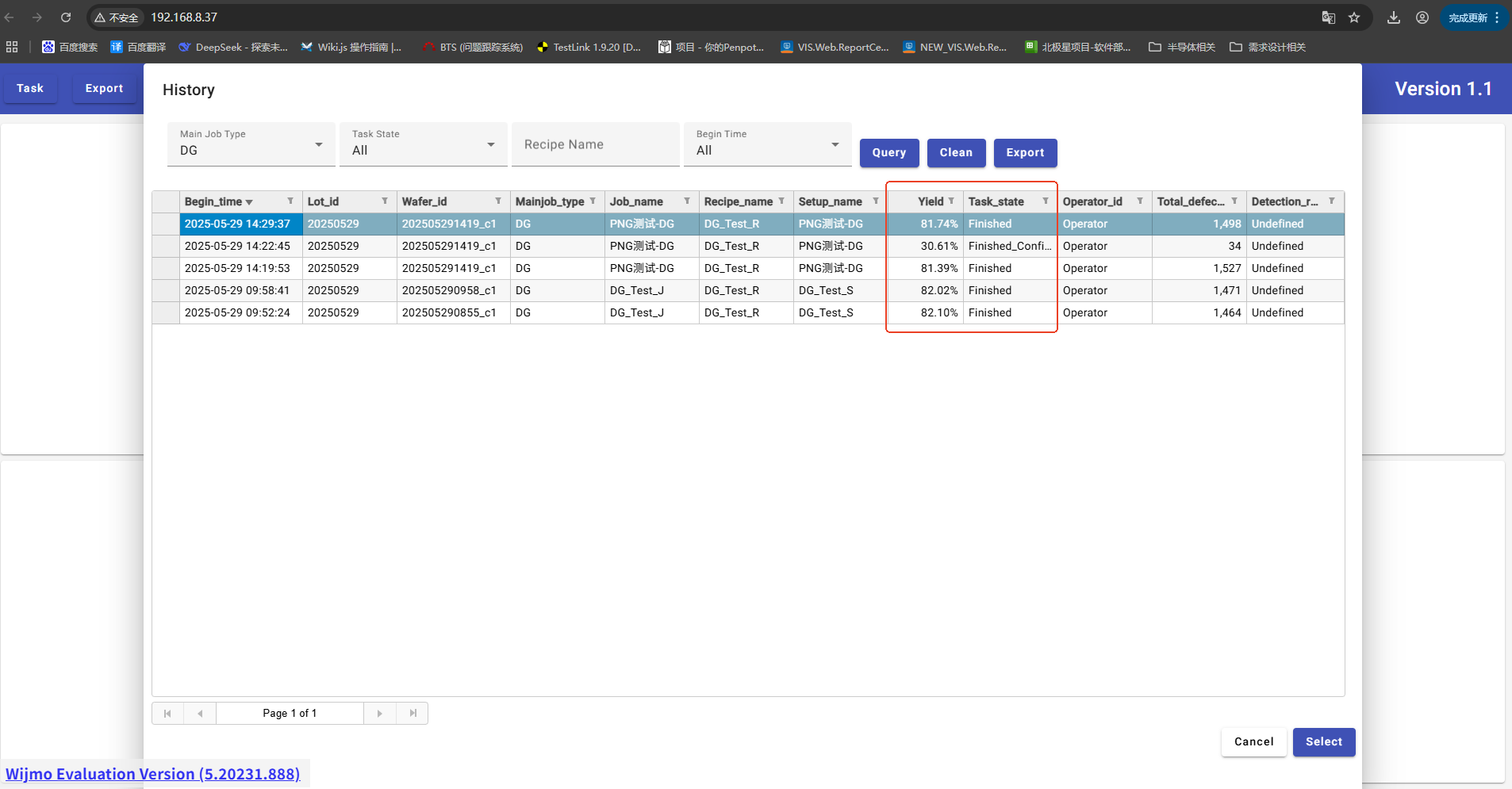Open browser apps grid icon

(12, 48)
